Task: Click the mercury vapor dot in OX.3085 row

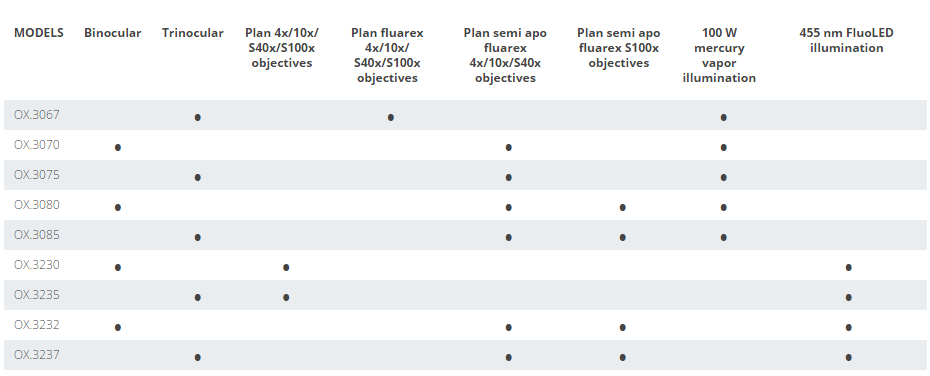Action: (x=723, y=237)
